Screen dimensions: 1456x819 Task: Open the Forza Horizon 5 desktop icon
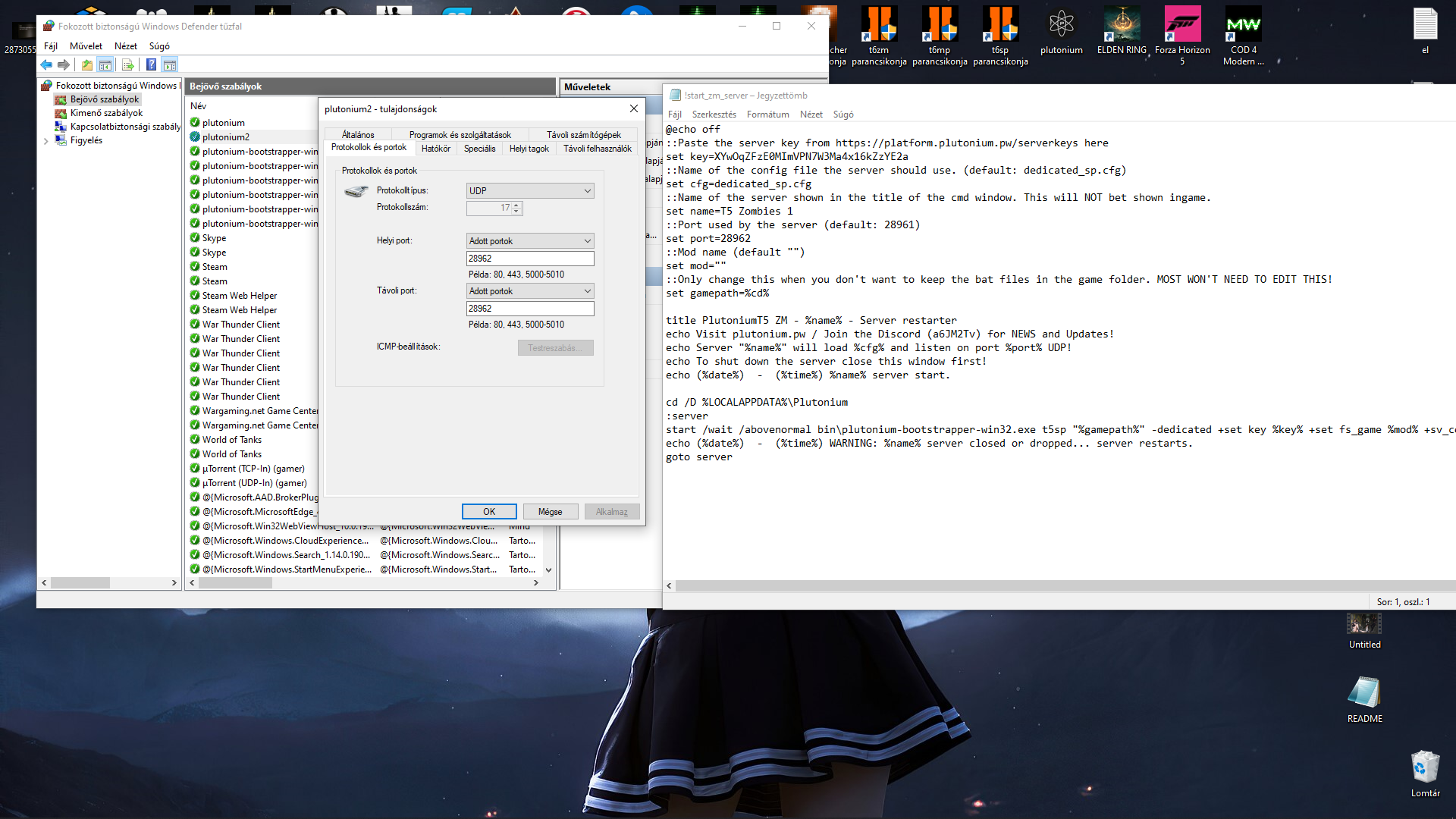point(1182,36)
